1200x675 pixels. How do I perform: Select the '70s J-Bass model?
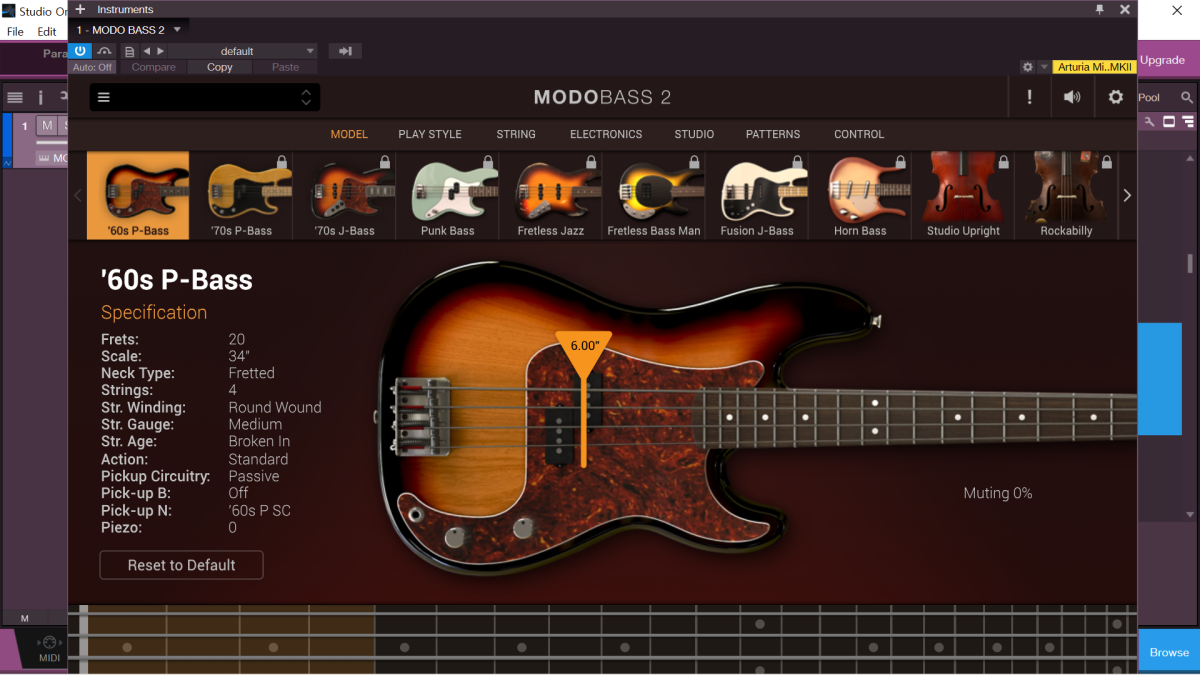tap(344, 195)
